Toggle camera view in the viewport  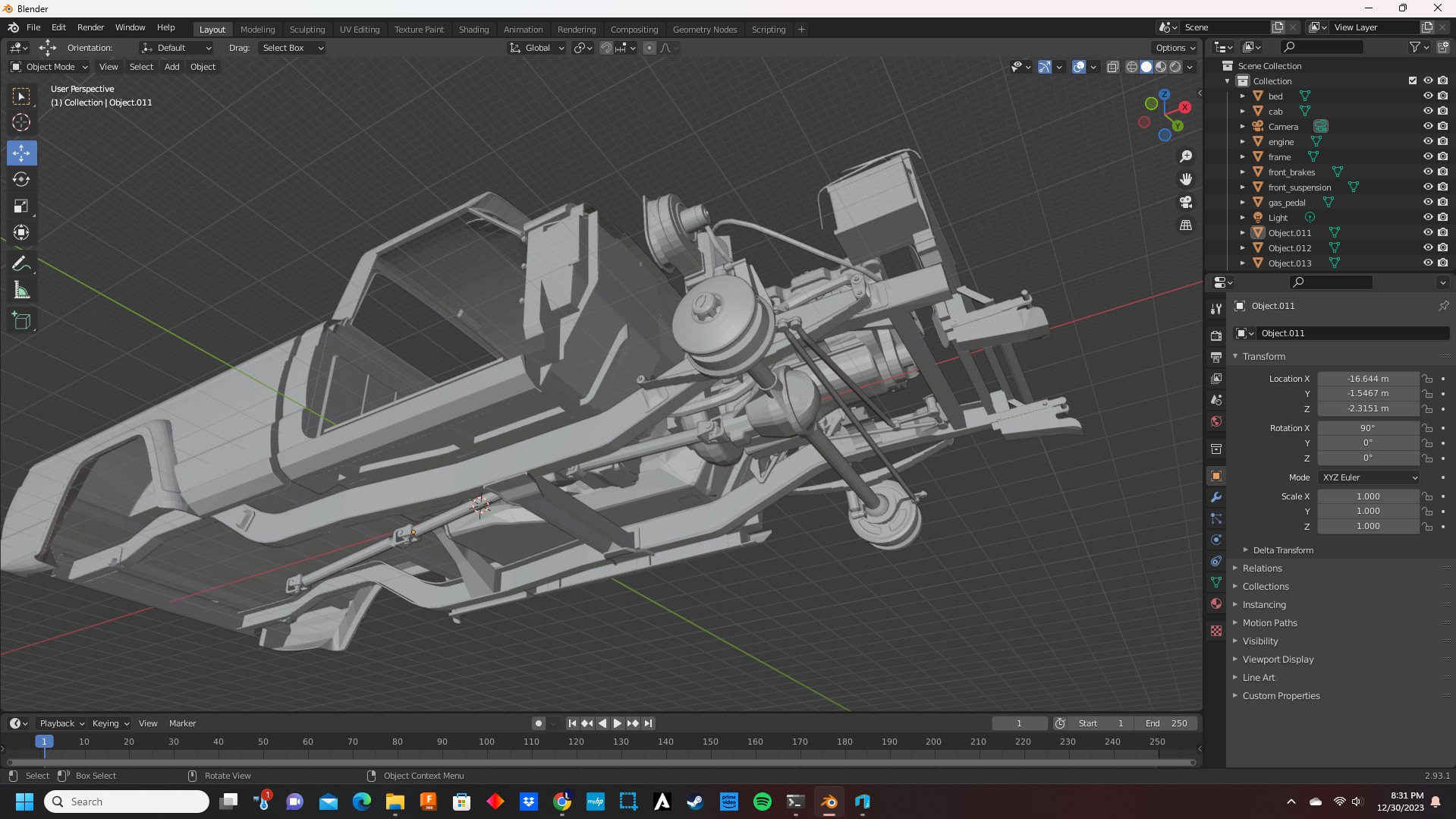click(1185, 203)
